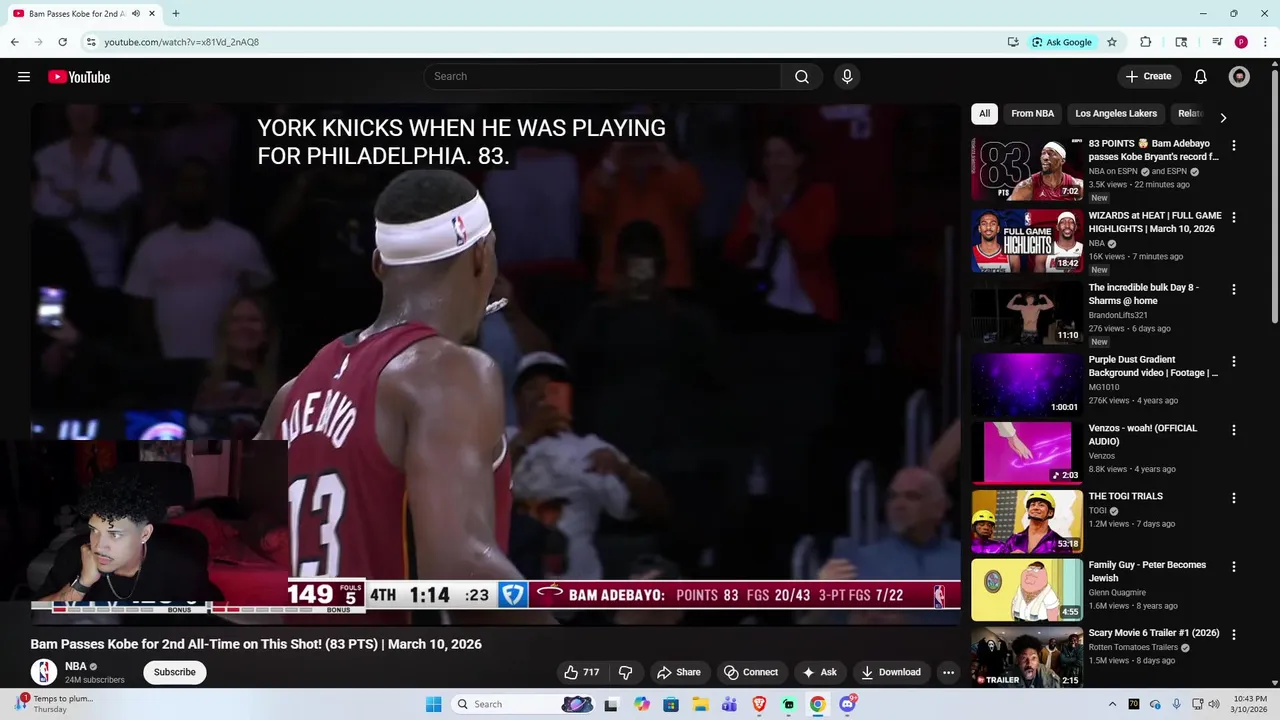This screenshot has width=1280, height=720.
Task: Open the YouTube hamburger guide menu
Action: (24, 77)
